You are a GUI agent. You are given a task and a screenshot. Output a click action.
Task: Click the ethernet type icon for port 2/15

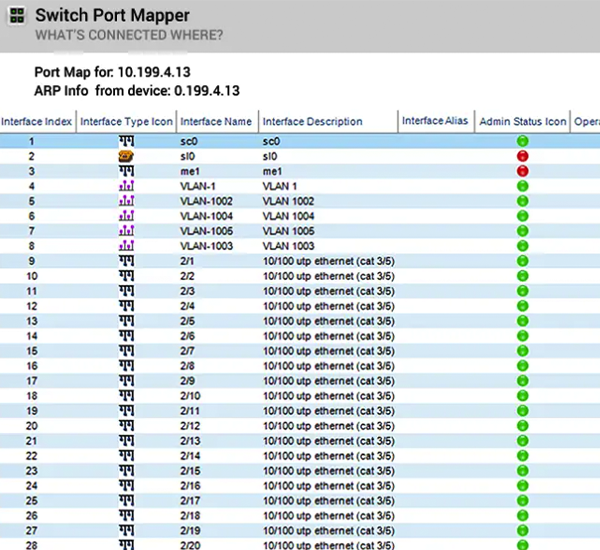click(127, 470)
